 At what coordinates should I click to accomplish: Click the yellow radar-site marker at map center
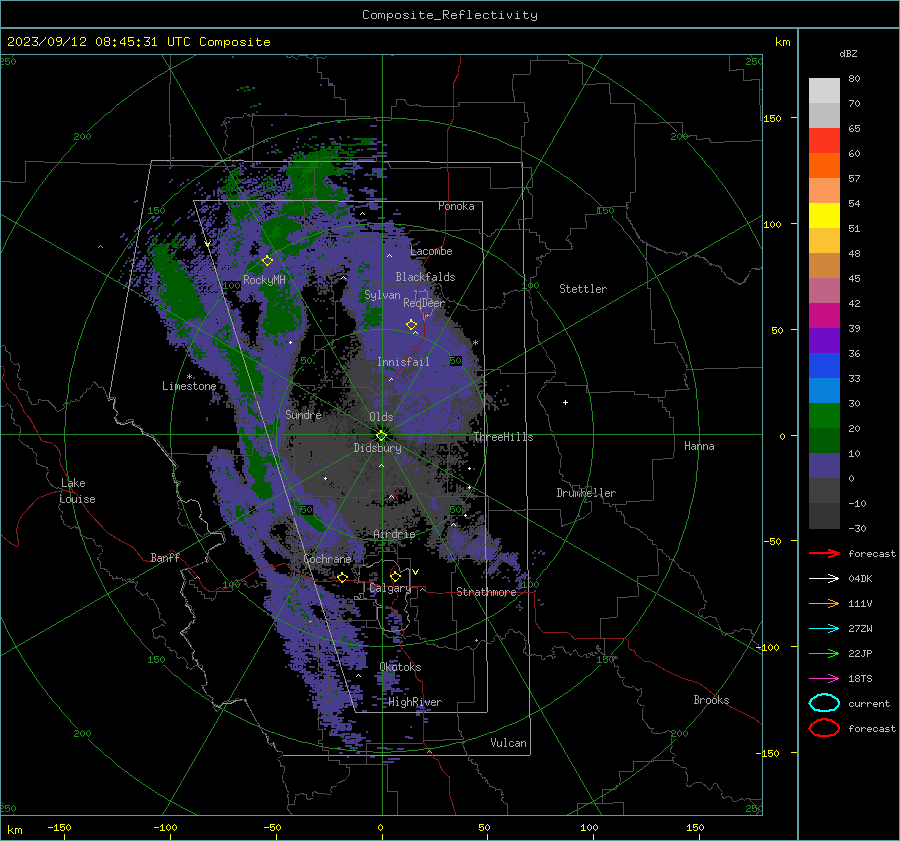pyautogui.click(x=382, y=436)
